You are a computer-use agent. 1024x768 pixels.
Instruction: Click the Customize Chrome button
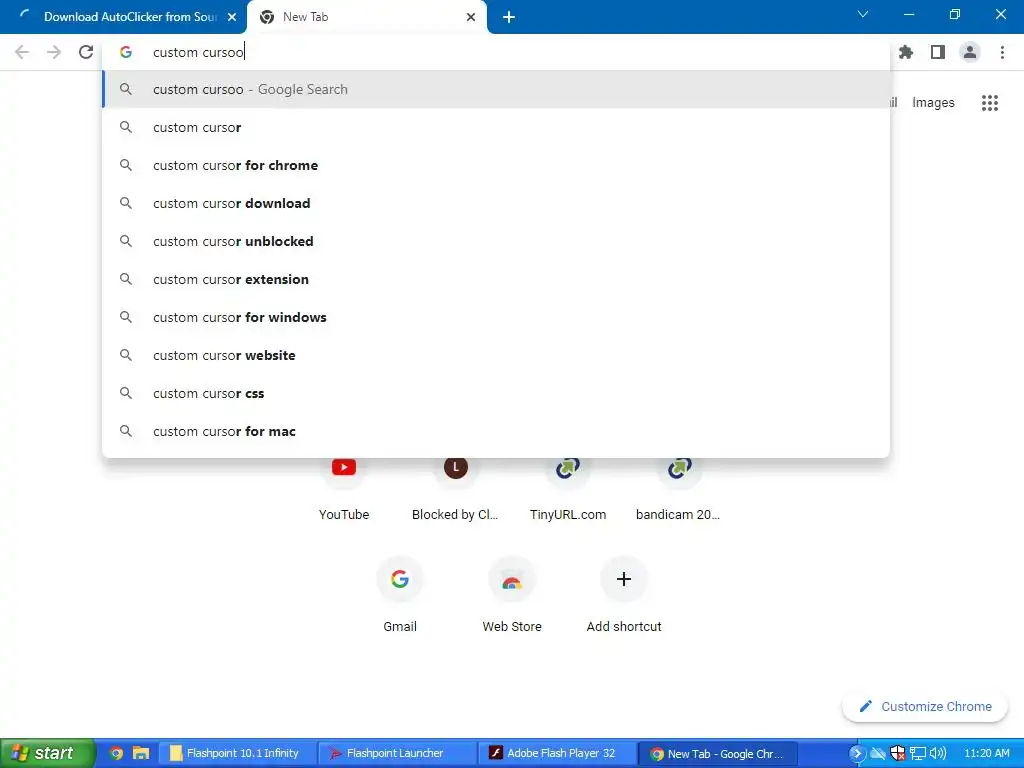pyautogui.click(x=925, y=706)
